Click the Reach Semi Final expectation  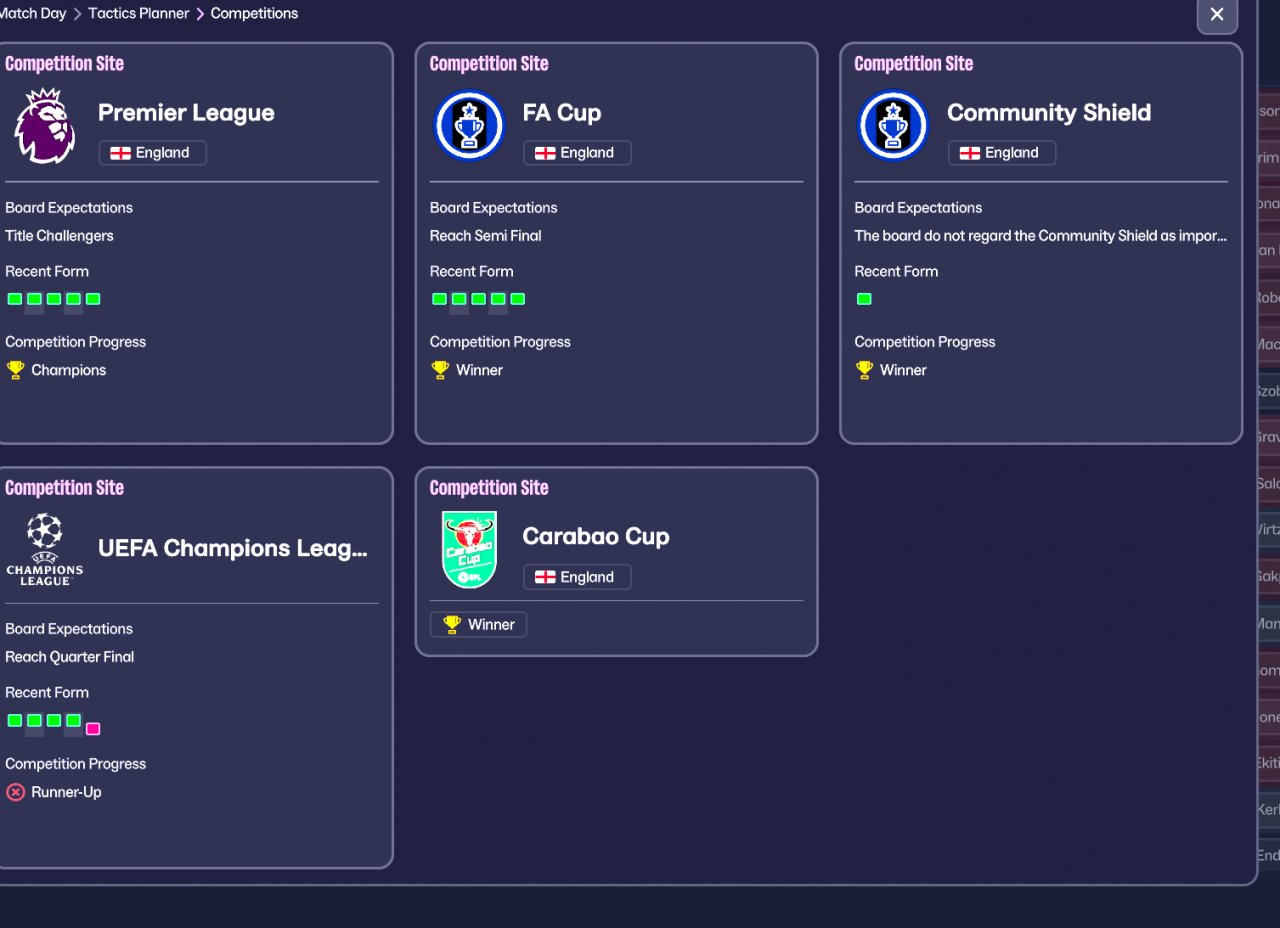[x=486, y=236]
